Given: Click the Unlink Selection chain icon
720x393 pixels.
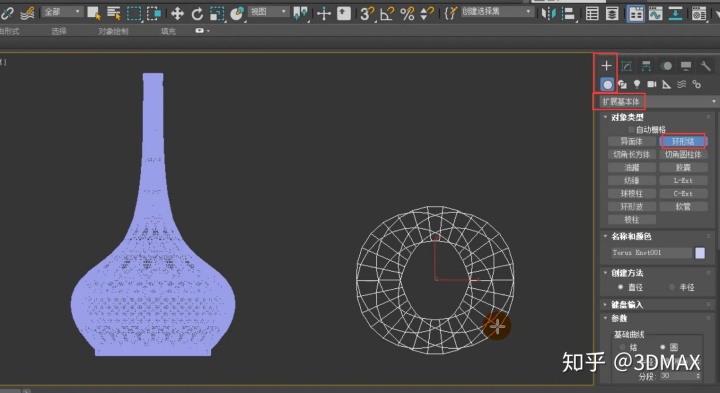Looking at the screenshot, I should coord(7,13).
